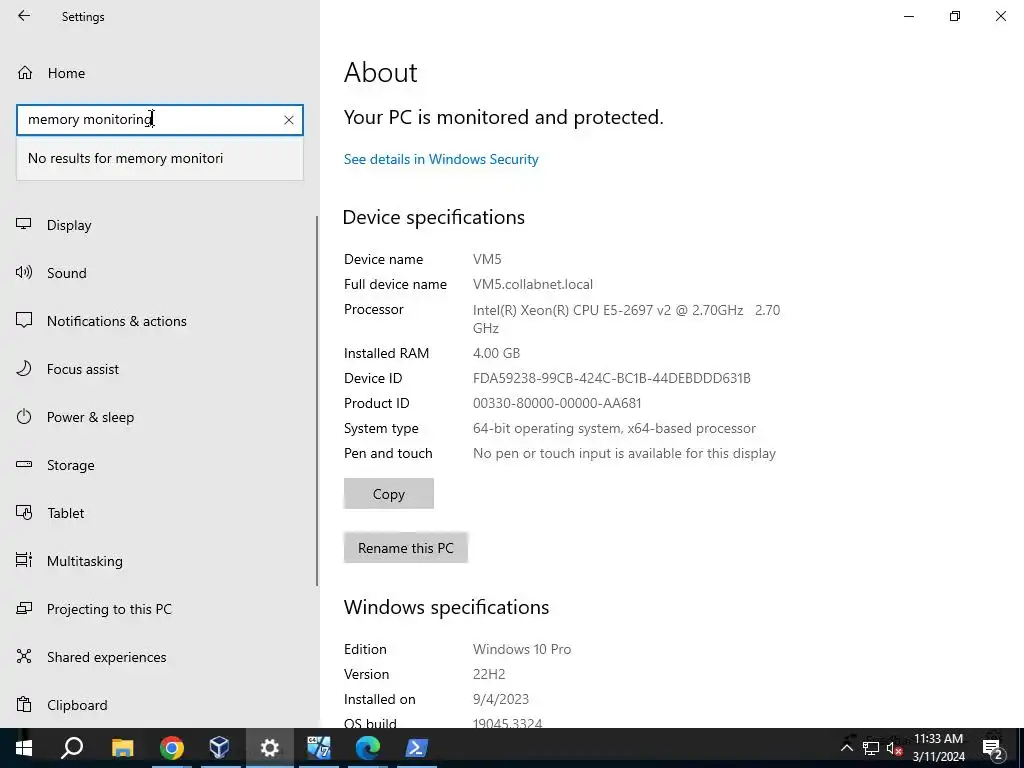Click the sidebar vertical scrollbar
1024x768 pixels.
point(317,400)
